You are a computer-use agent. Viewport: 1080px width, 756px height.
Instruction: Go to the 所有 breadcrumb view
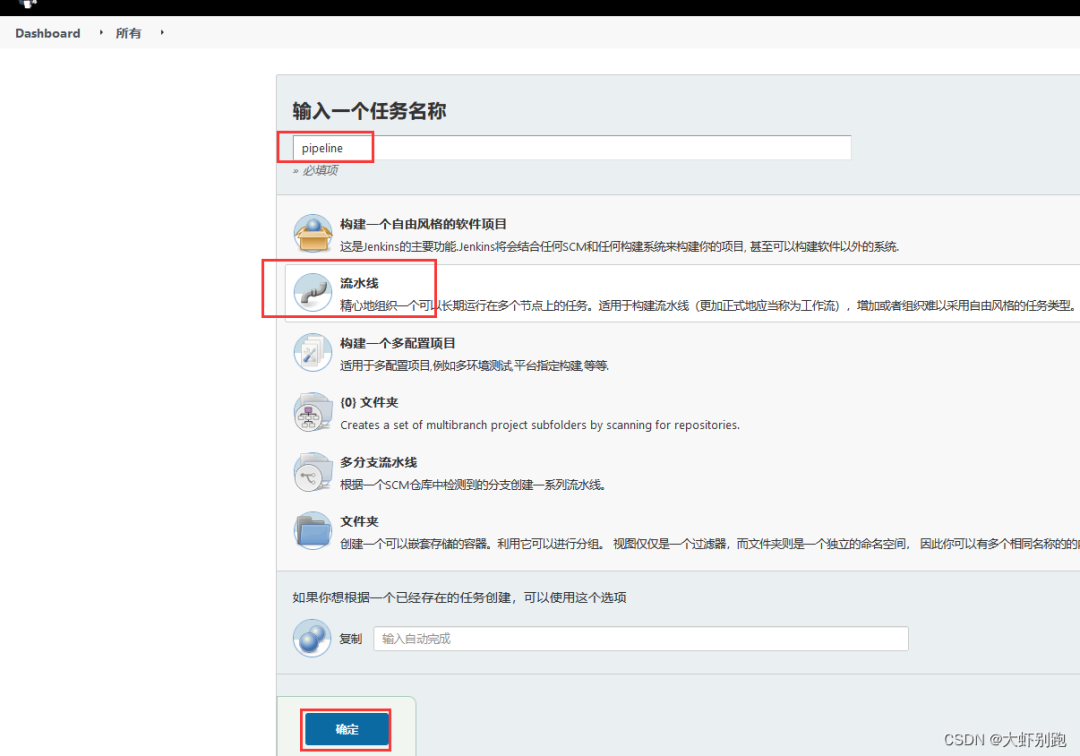pyautogui.click(x=128, y=33)
